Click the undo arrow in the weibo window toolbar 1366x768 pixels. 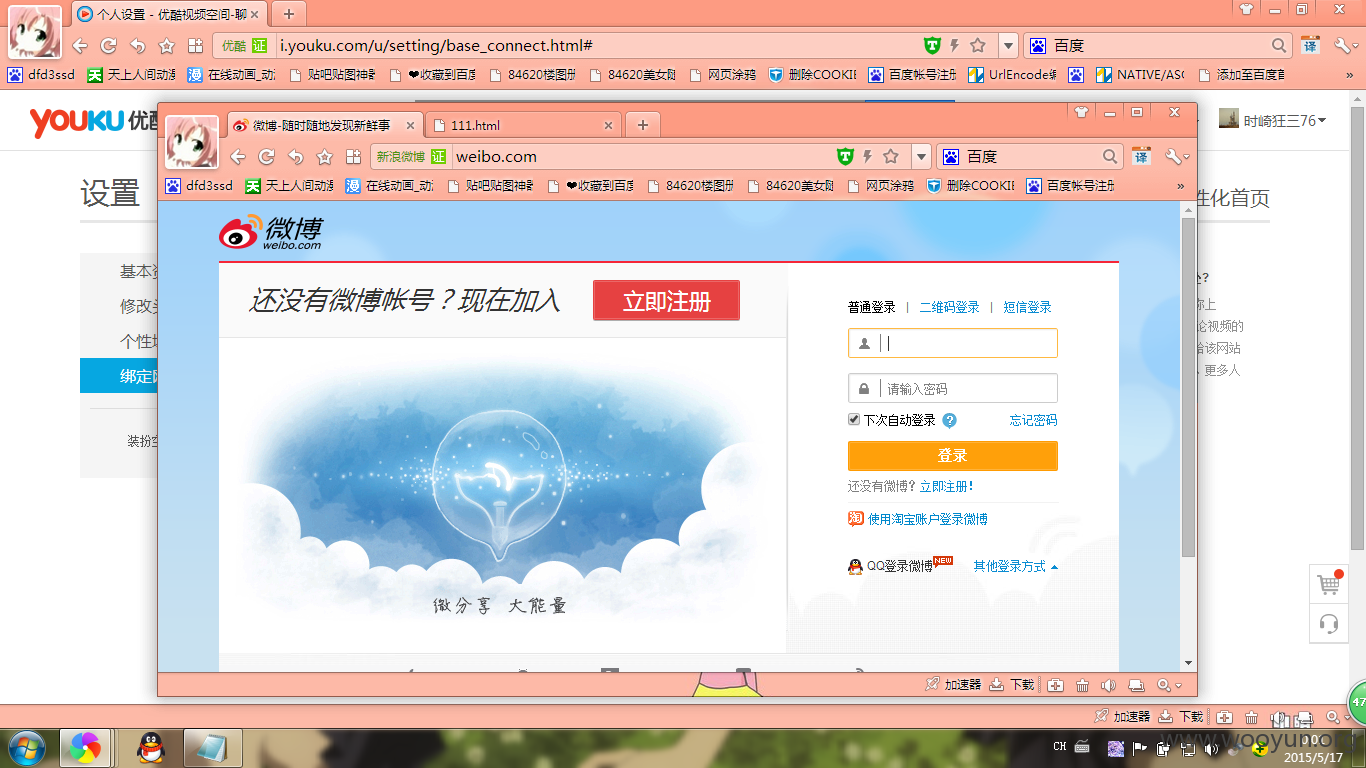[x=296, y=157]
